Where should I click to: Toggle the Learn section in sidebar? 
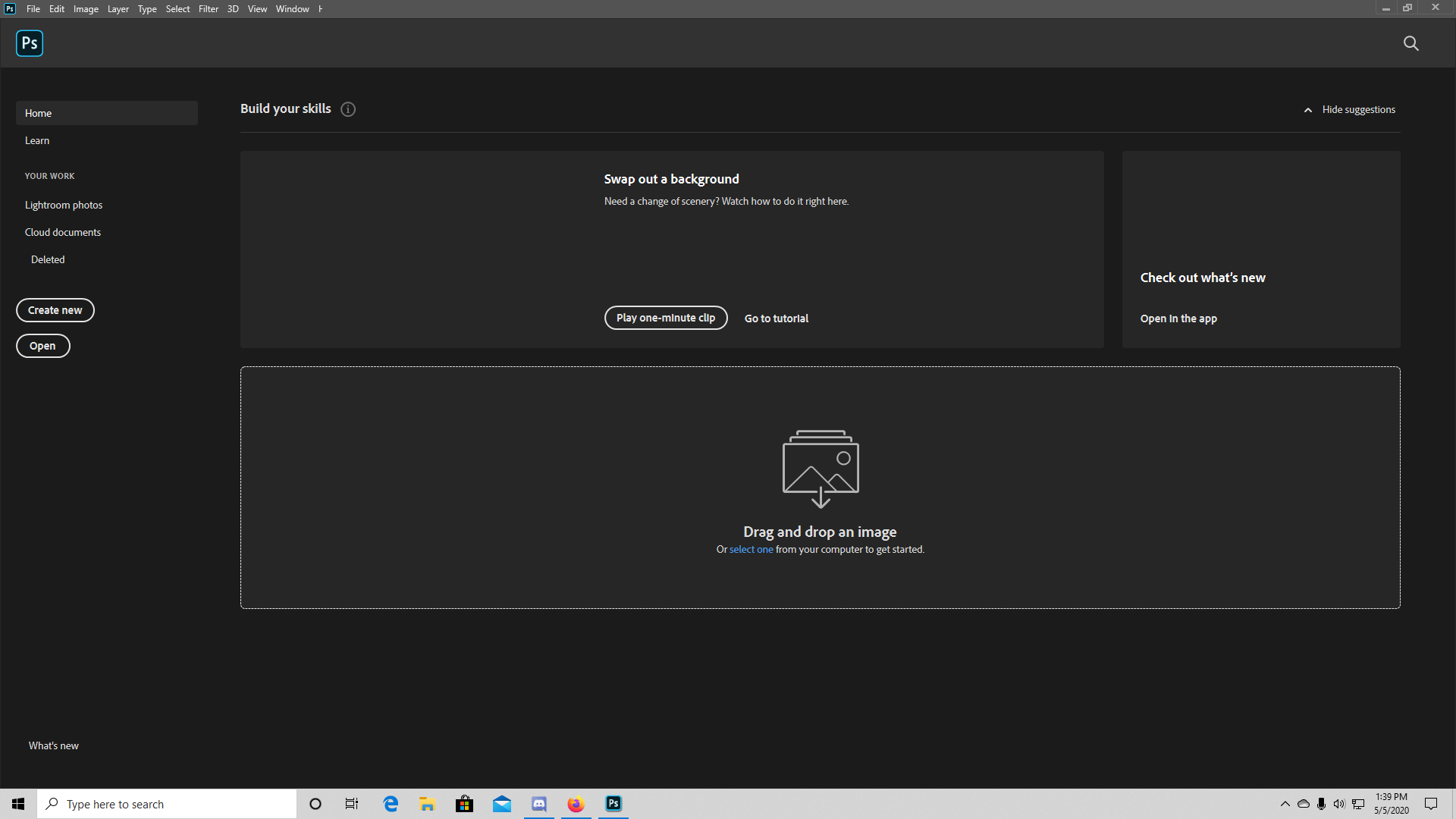click(37, 140)
